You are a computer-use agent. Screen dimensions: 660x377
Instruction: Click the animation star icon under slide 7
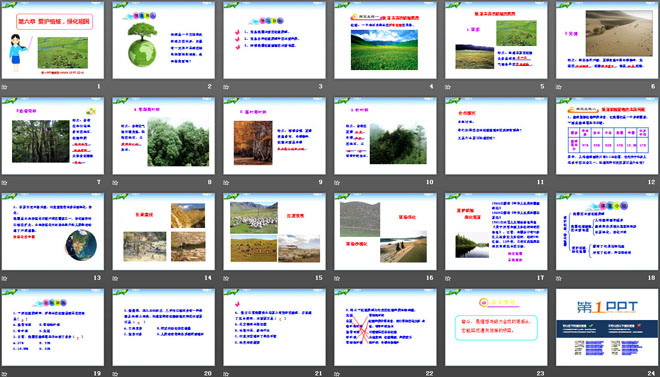pyautogui.click(x=5, y=183)
